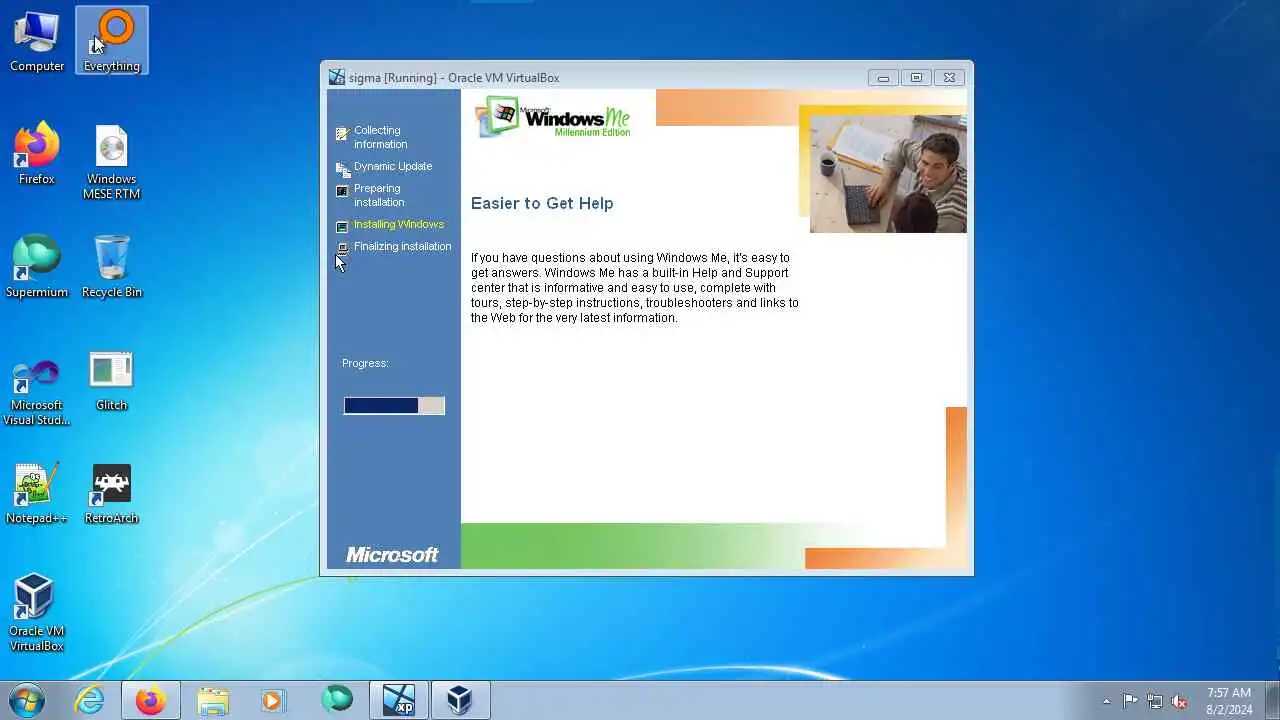Open the Windows Start menu
This screenshot has height=720, width=1280.
27,700
